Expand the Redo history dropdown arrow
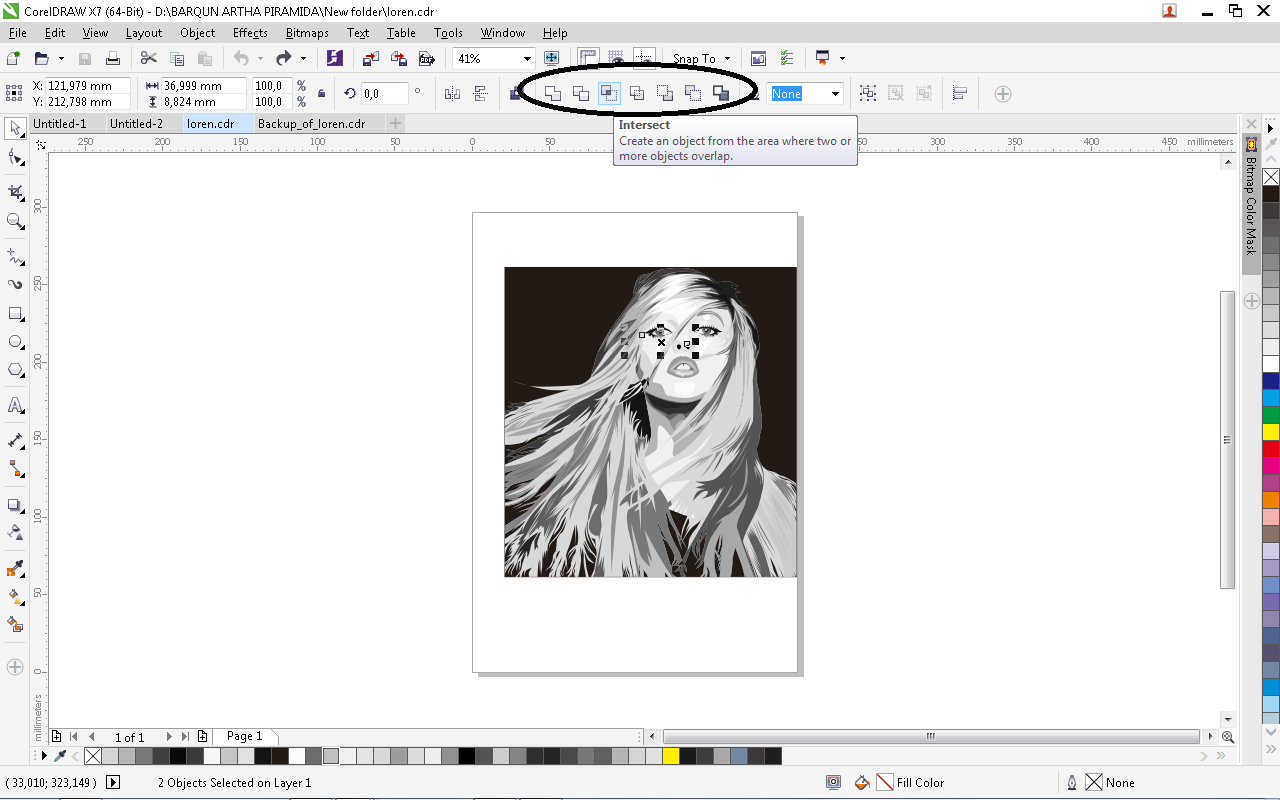The width and height of the screenshot is (1280, 800). point(304,58)
